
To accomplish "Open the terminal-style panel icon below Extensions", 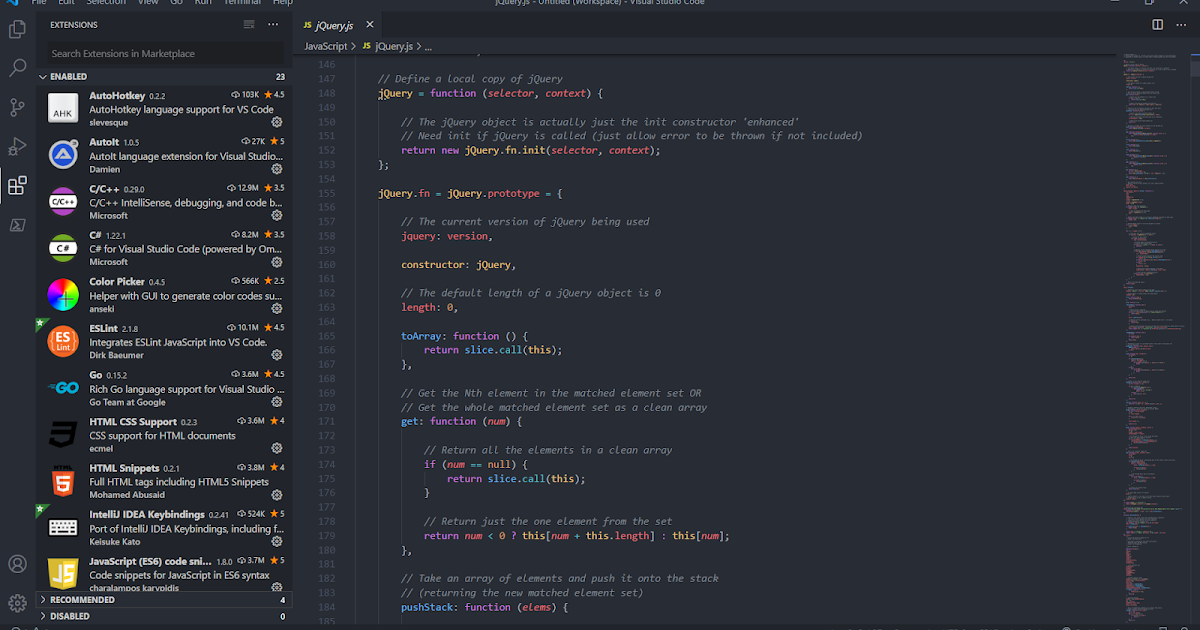I will coord(17,225).
